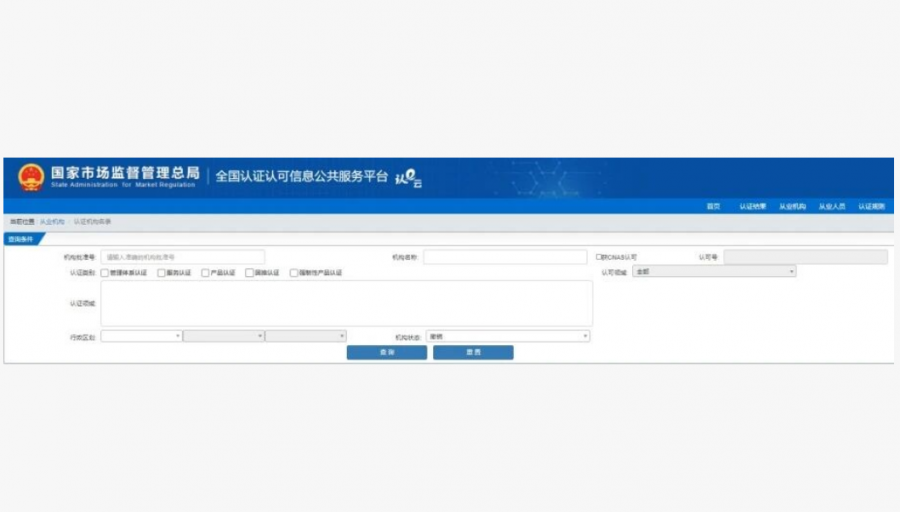Go to 首页 in navigation bar
The height and width of the screenshot is (512, 900).
click(x=713, y=206)
